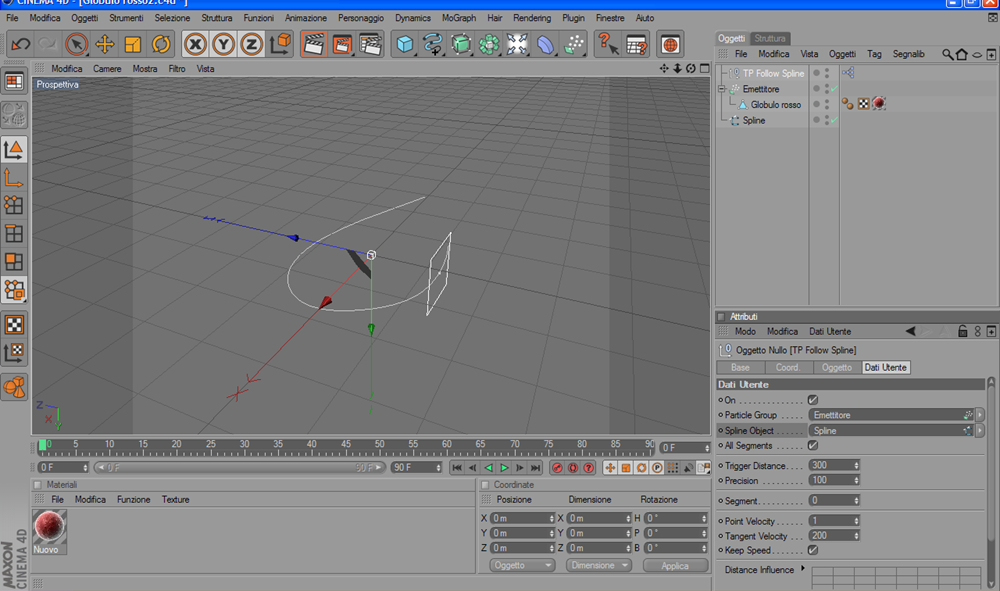
Task: Toggle X axis lock
Action: 195,44
